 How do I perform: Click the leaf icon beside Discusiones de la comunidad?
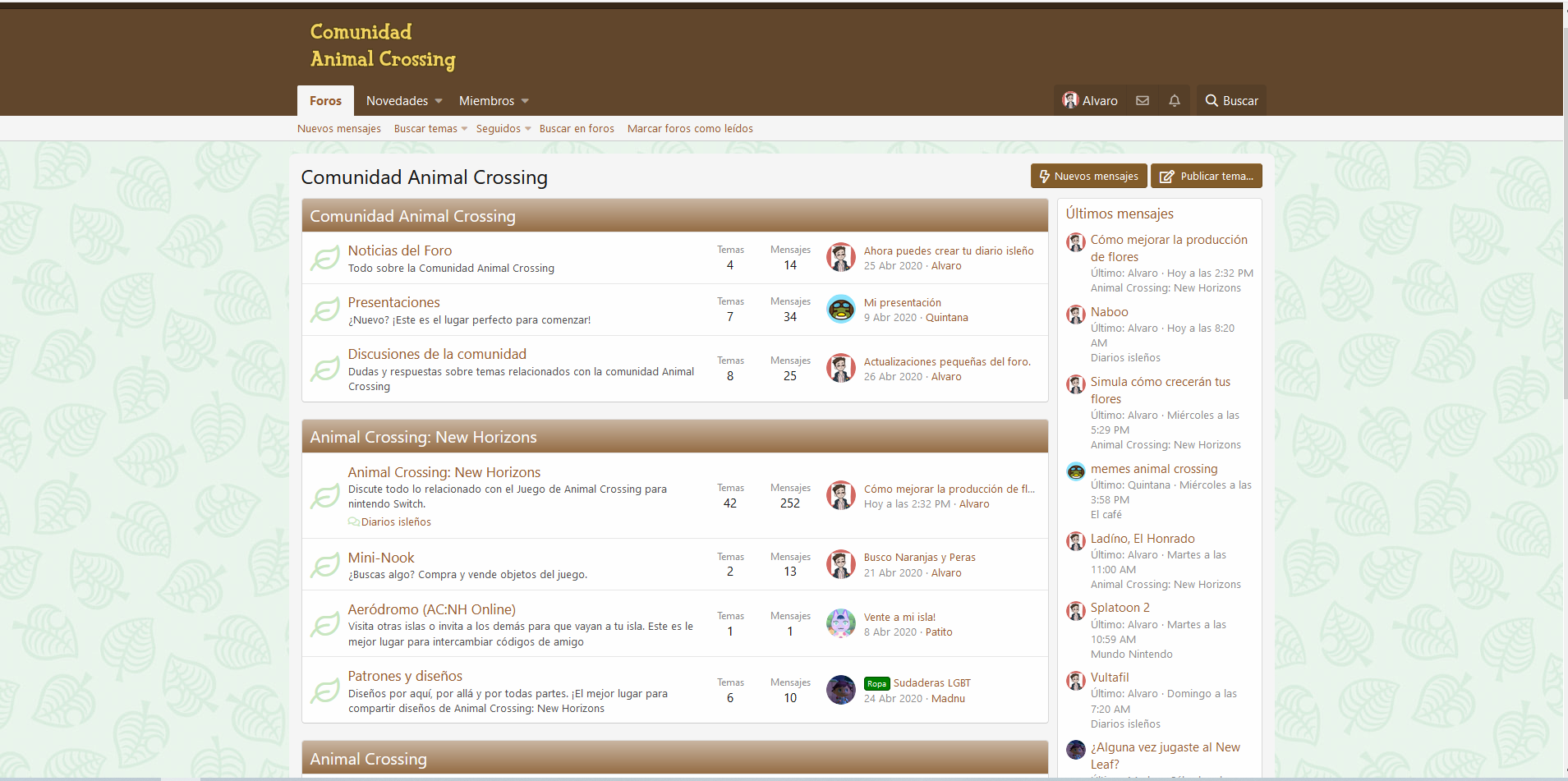[x=325, y=369]
